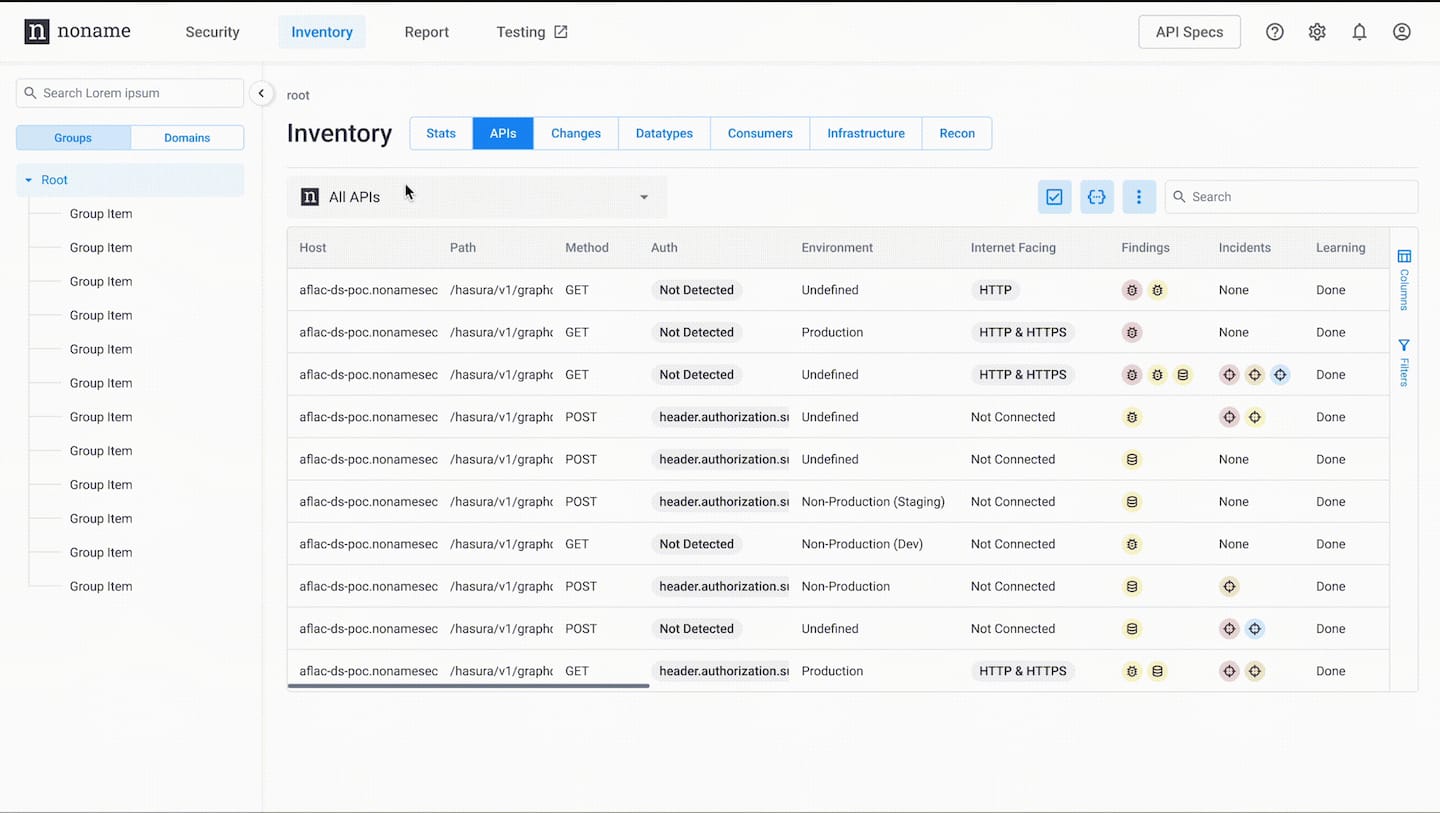1440x813 pixels.
Task: Switch to the Datatypes tab
Action: click(664, 133)
